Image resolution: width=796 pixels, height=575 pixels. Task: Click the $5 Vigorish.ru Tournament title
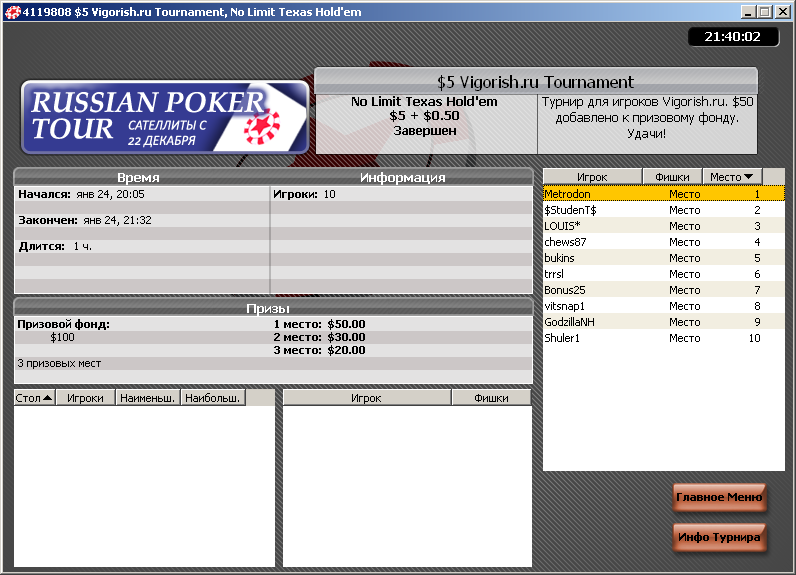pyautogui.click(x=536, y=82)
